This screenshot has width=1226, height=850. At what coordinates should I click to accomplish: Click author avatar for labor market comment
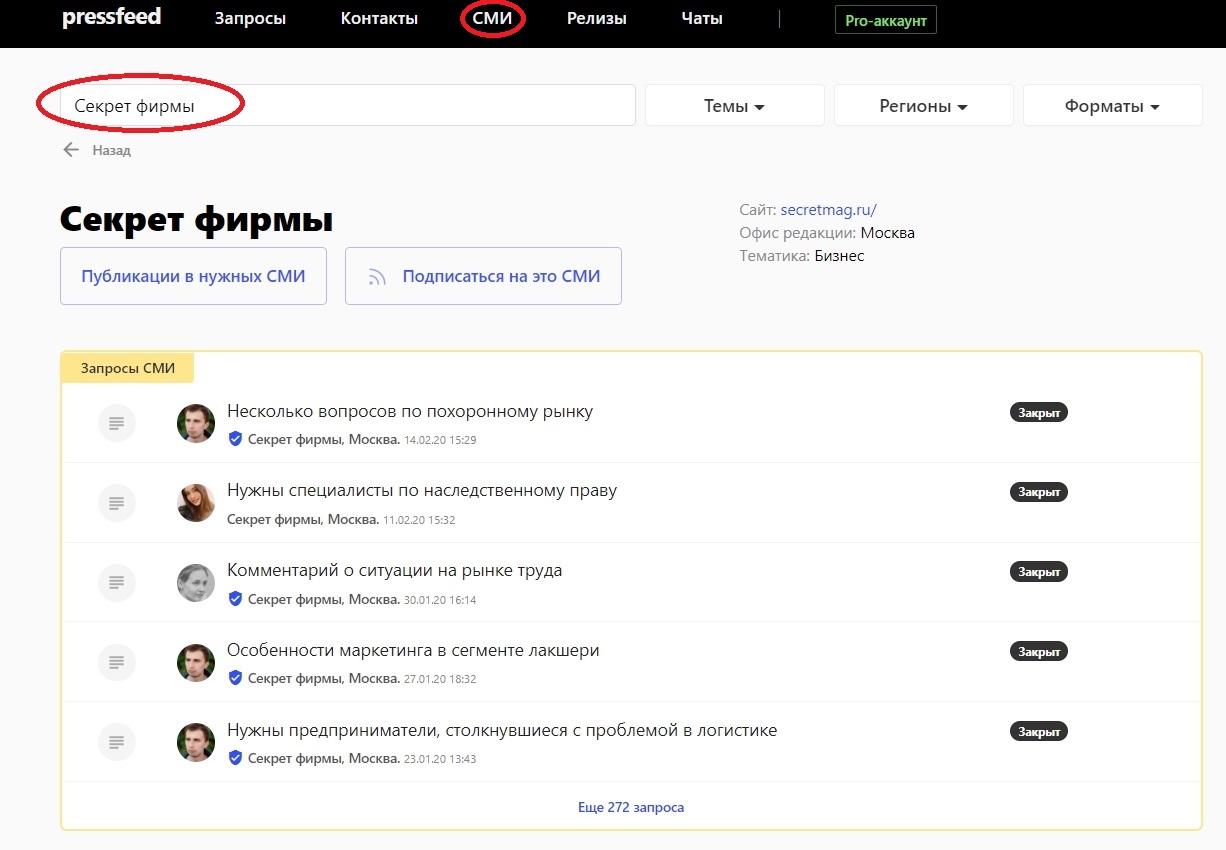(196, 583)
